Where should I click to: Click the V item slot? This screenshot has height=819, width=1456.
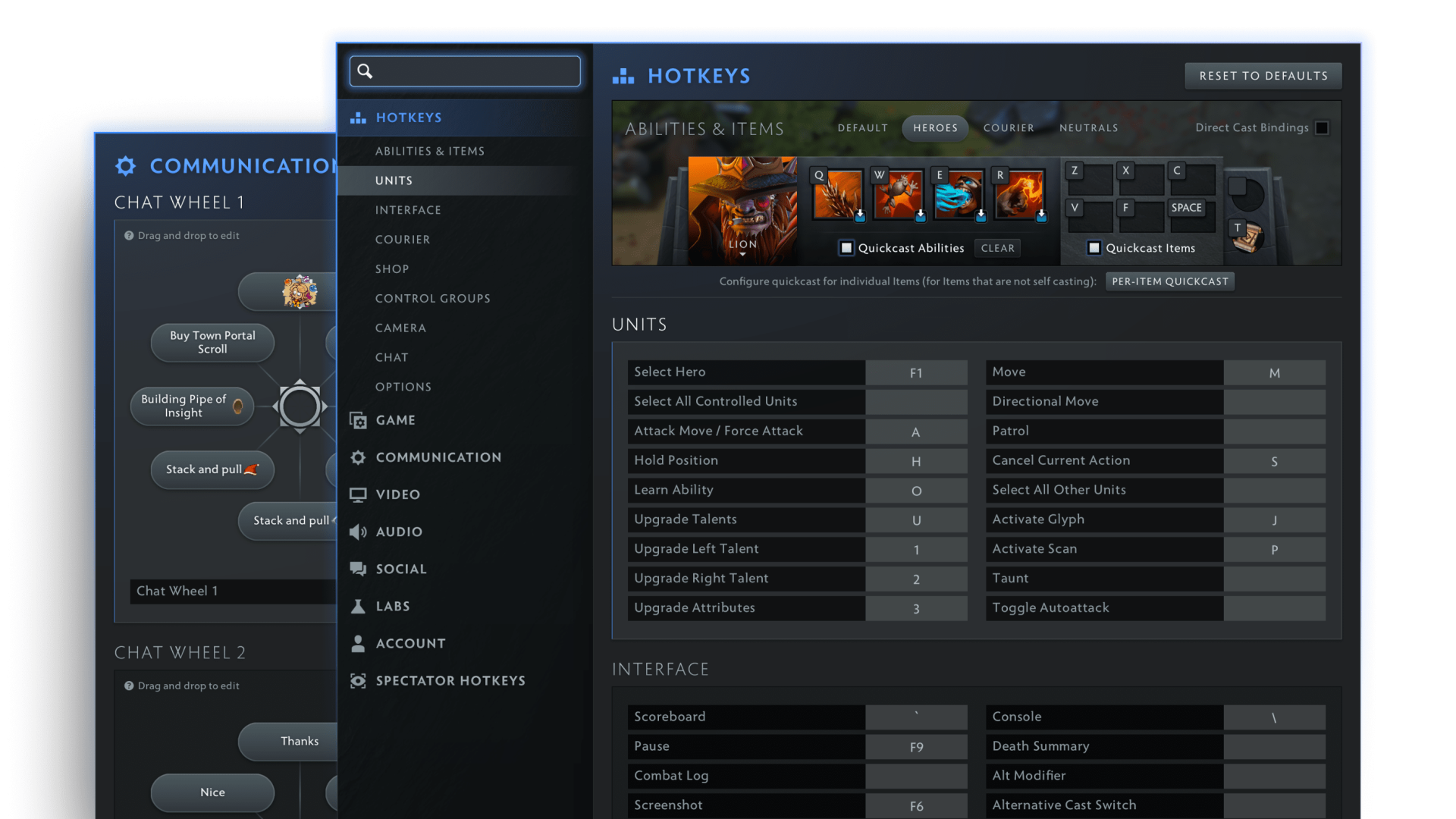pos(1090,216)
